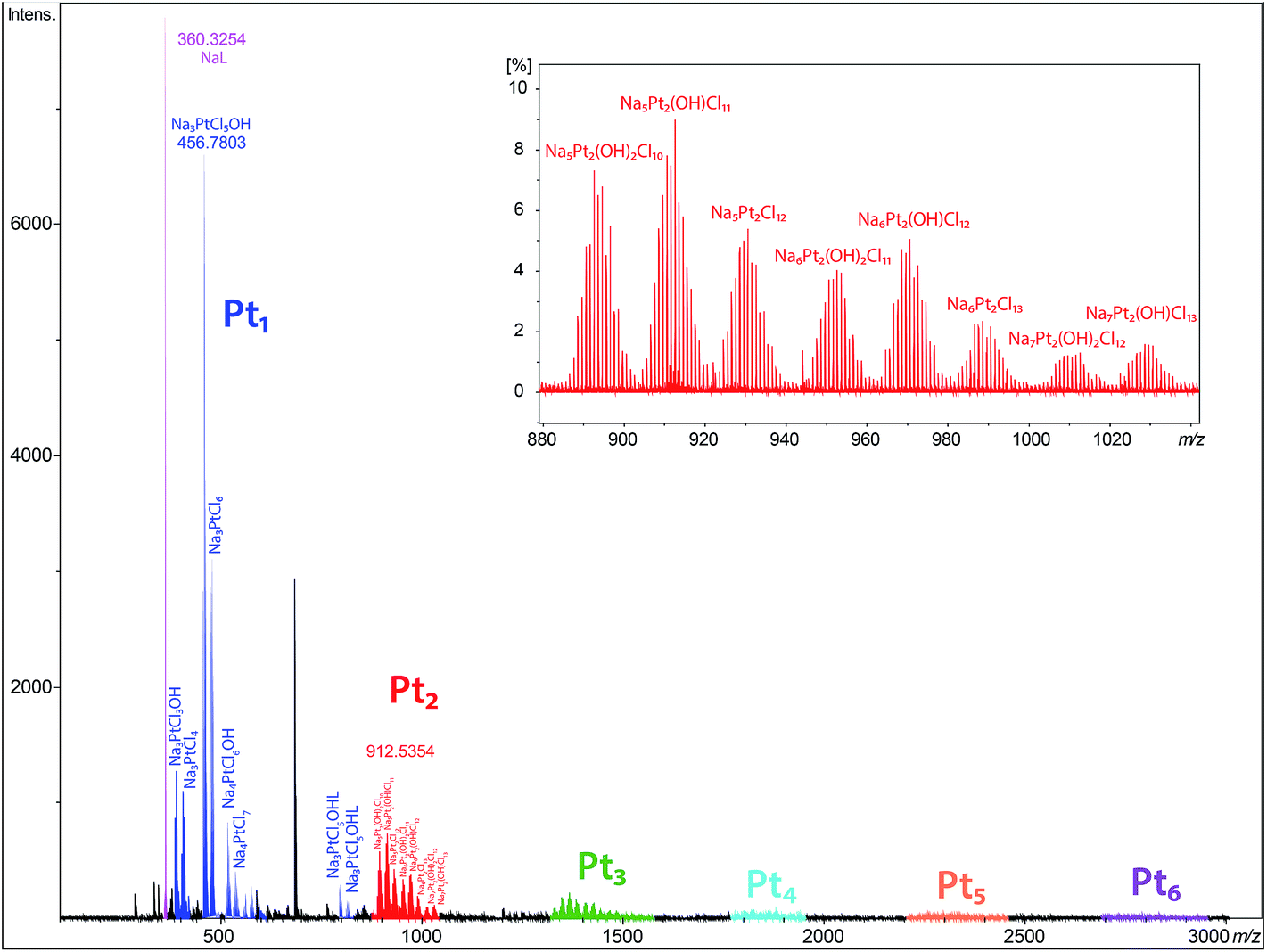Click the rotated Na3PtCl4 label
1267x952 pixels.
pyautogui.click(x=191, y=759)
